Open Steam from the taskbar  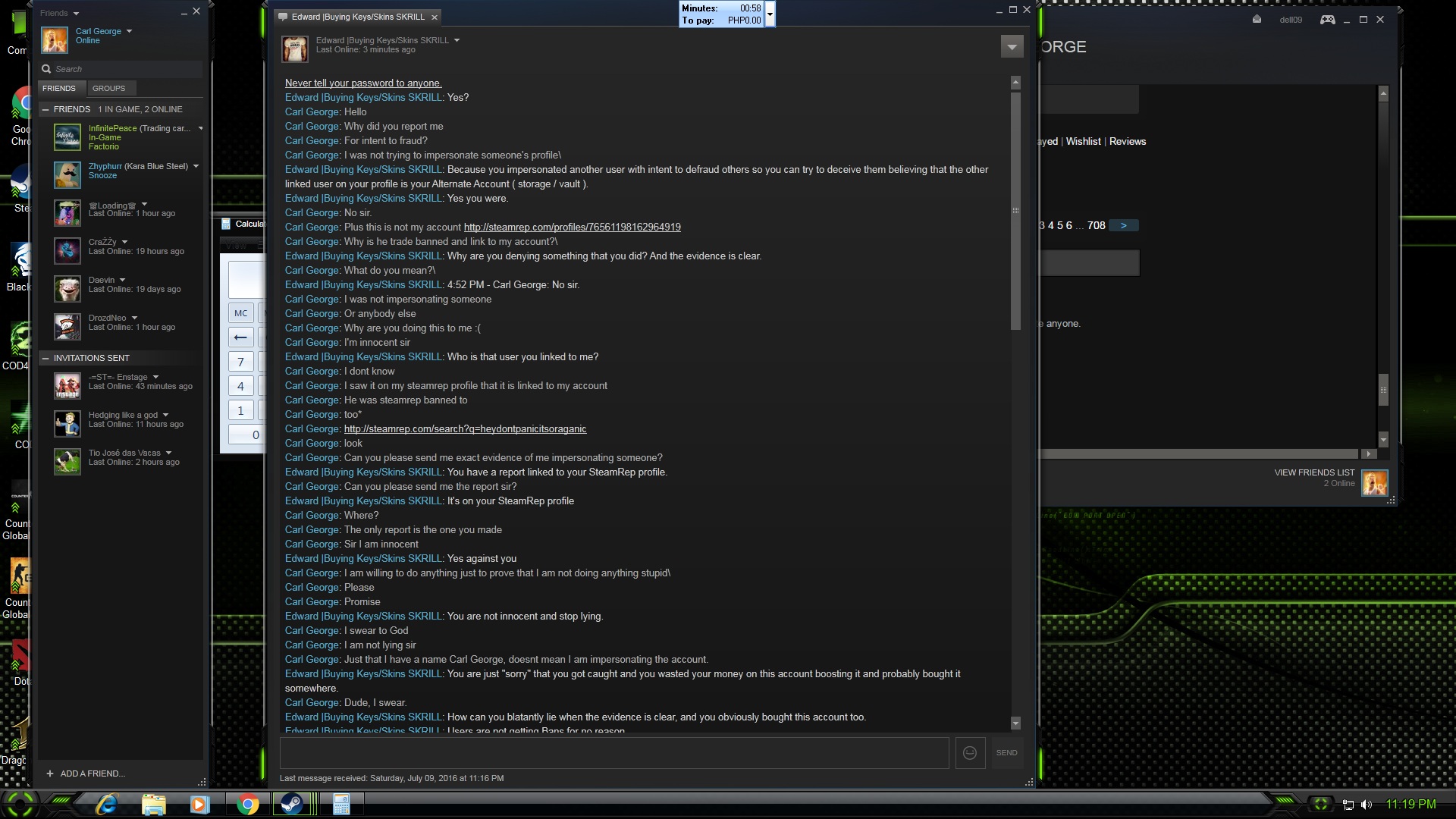click(292, 804)
